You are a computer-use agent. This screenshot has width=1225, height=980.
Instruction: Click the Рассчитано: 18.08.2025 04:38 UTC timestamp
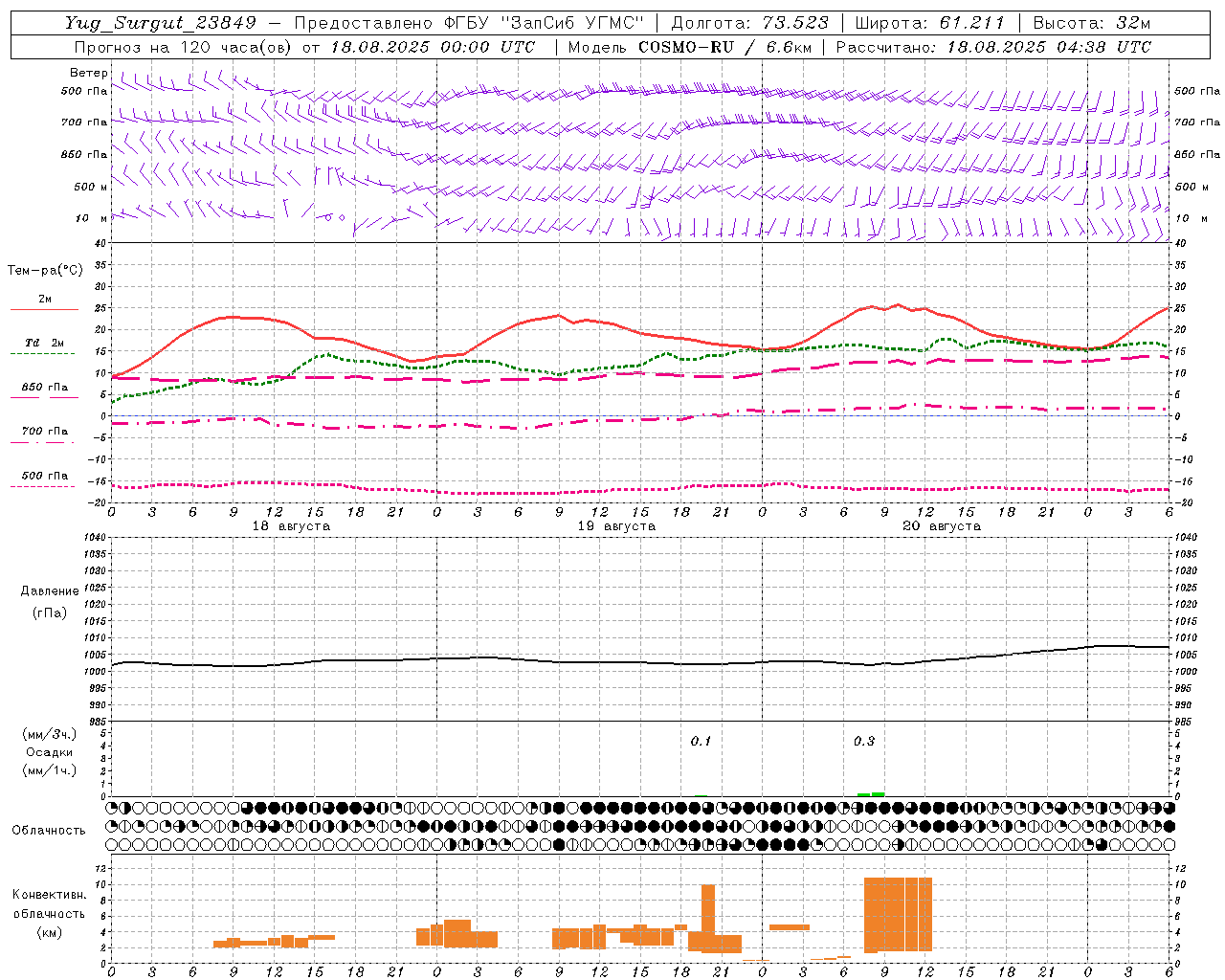(993, 47)
